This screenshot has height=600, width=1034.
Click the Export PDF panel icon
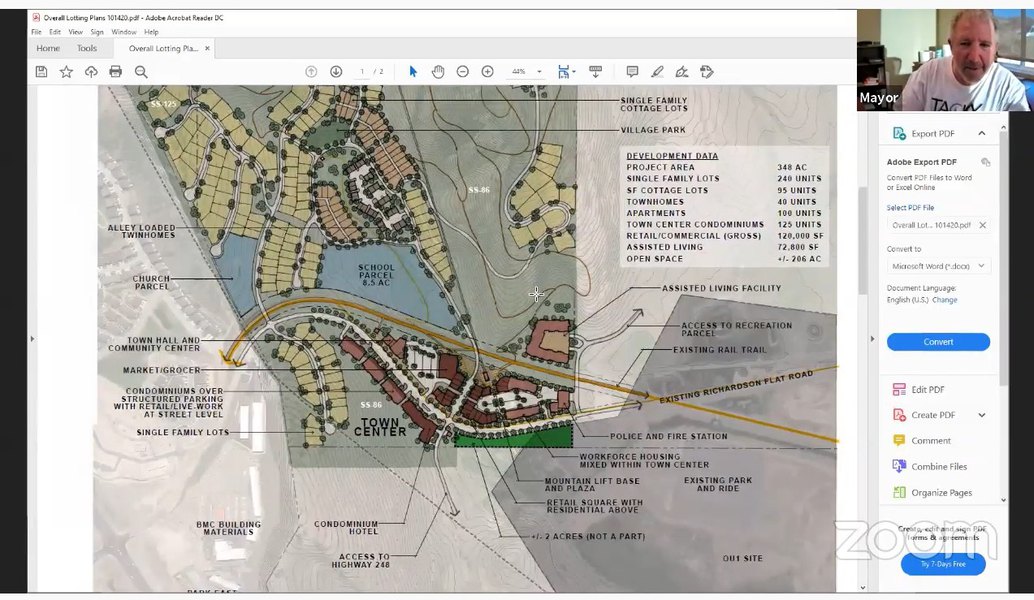point(899,133)
